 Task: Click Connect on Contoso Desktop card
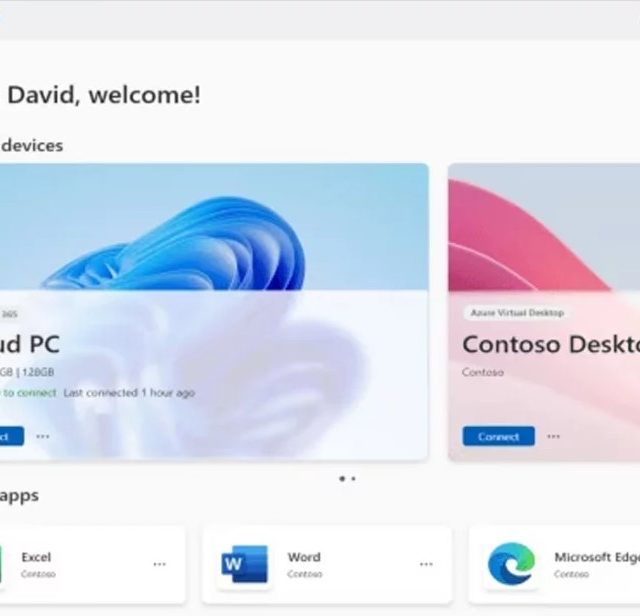tap(498, 436)
